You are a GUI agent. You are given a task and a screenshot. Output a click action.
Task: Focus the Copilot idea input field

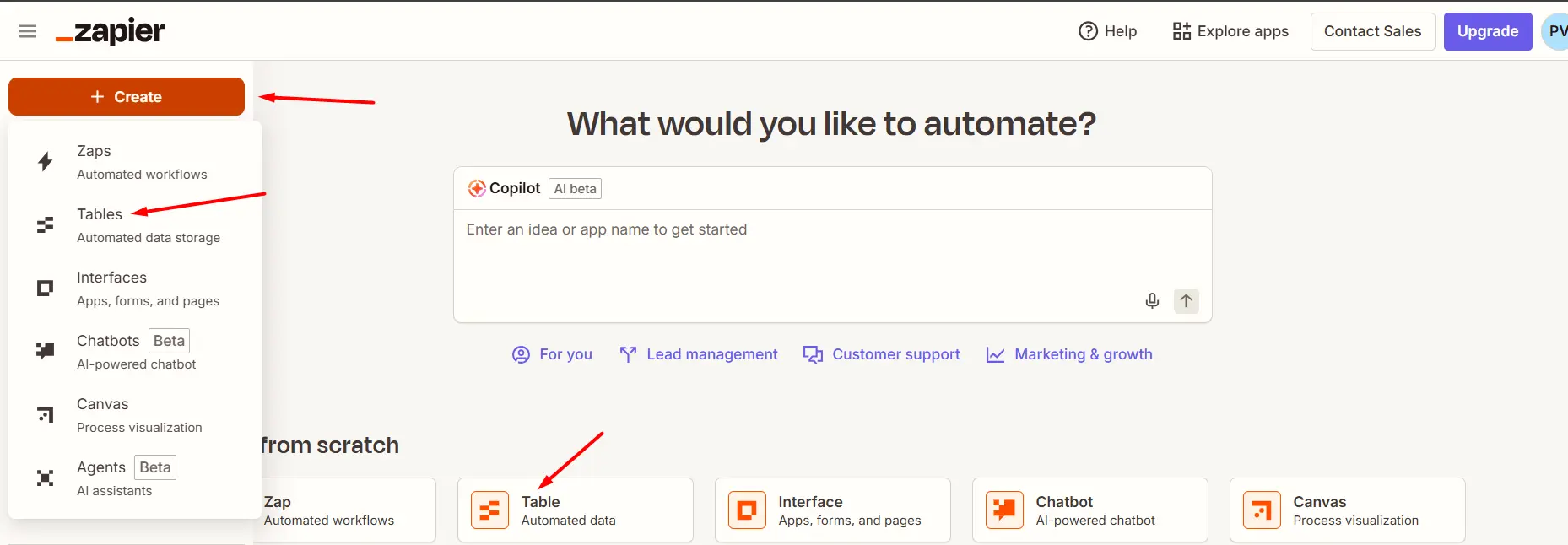(x=833, y=266)
